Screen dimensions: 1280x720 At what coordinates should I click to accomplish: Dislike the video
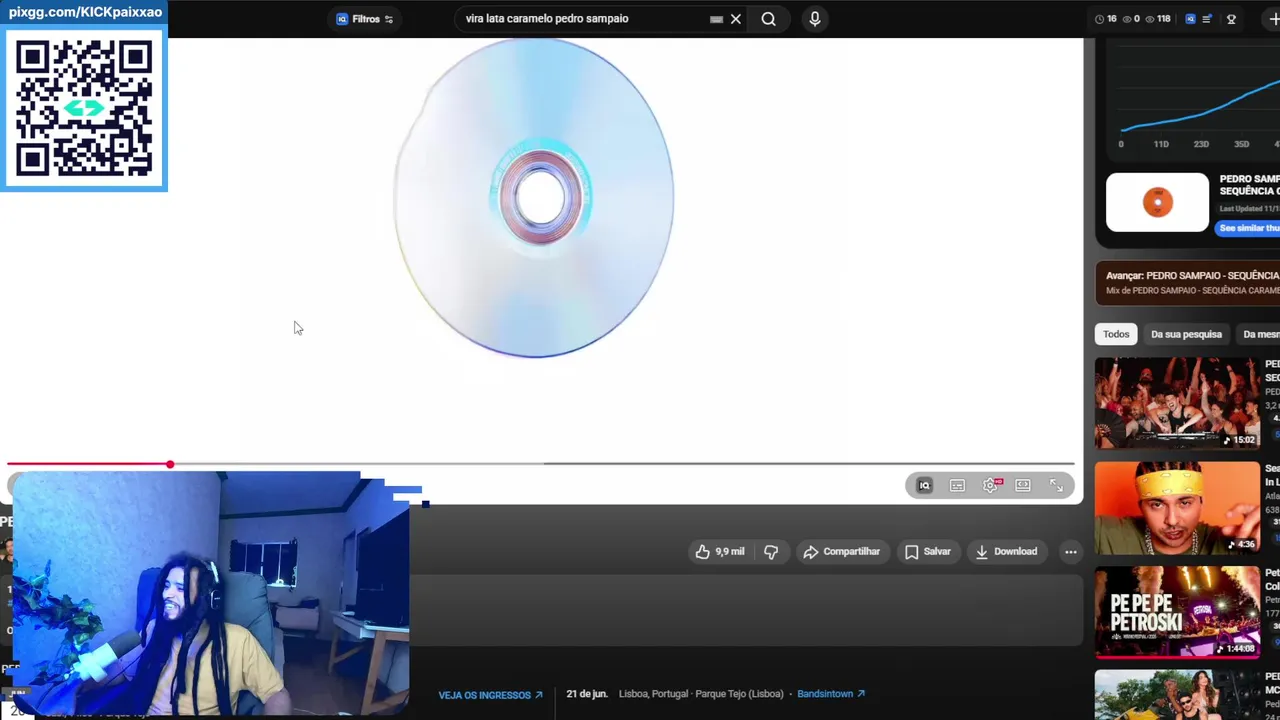771,552
